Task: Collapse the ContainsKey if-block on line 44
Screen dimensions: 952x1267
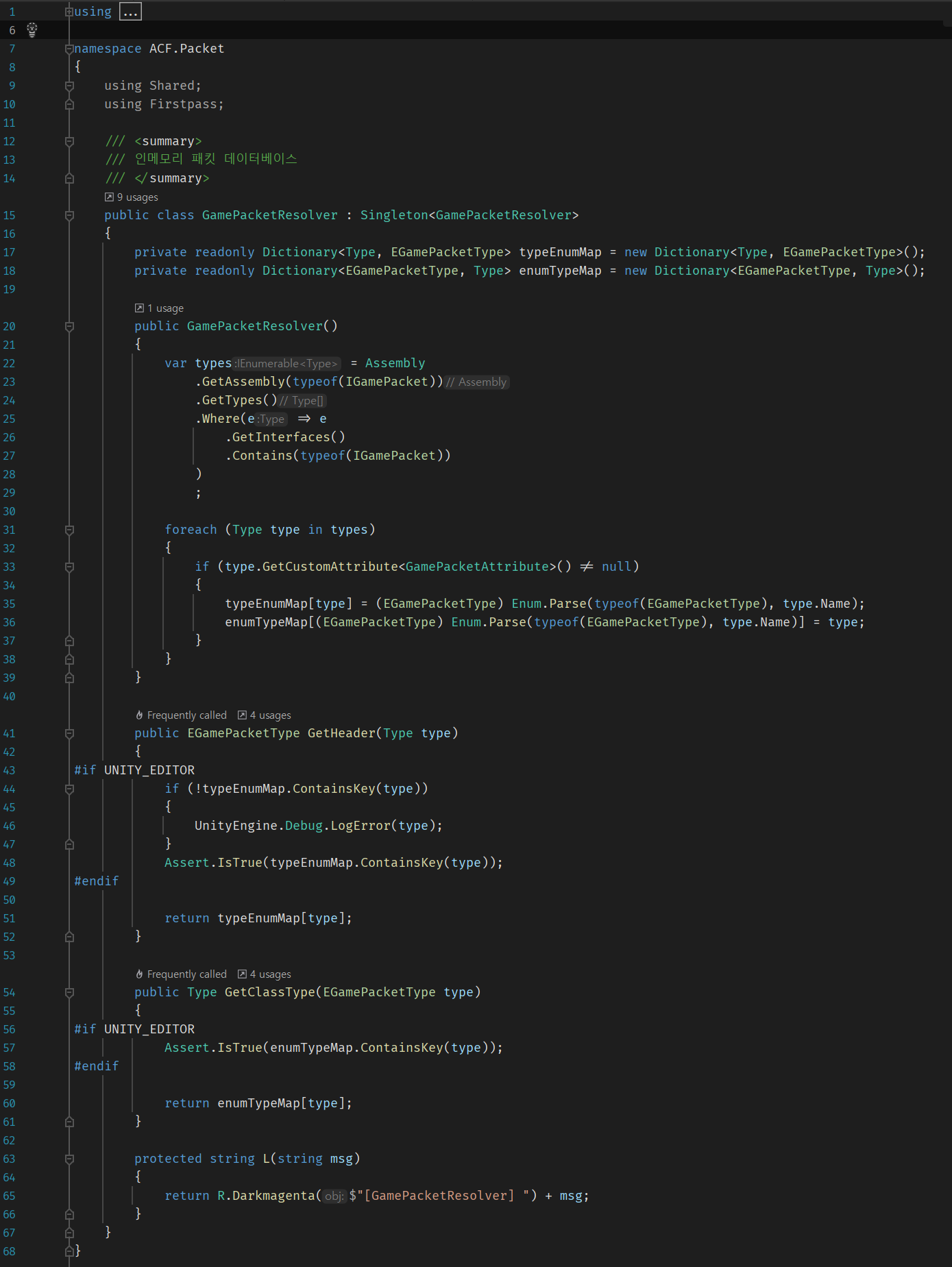Action: 69,789
